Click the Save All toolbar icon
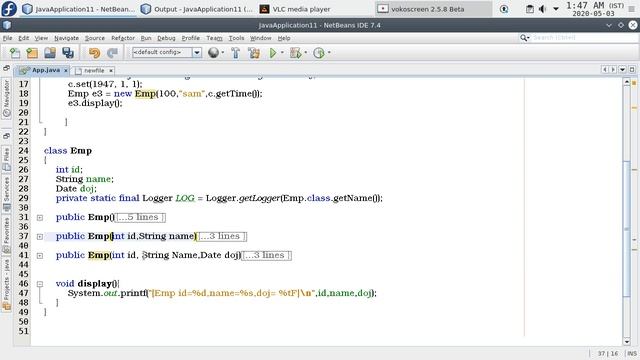The width and height of the screenshot is (640, 360). click(x=68, y=53)
